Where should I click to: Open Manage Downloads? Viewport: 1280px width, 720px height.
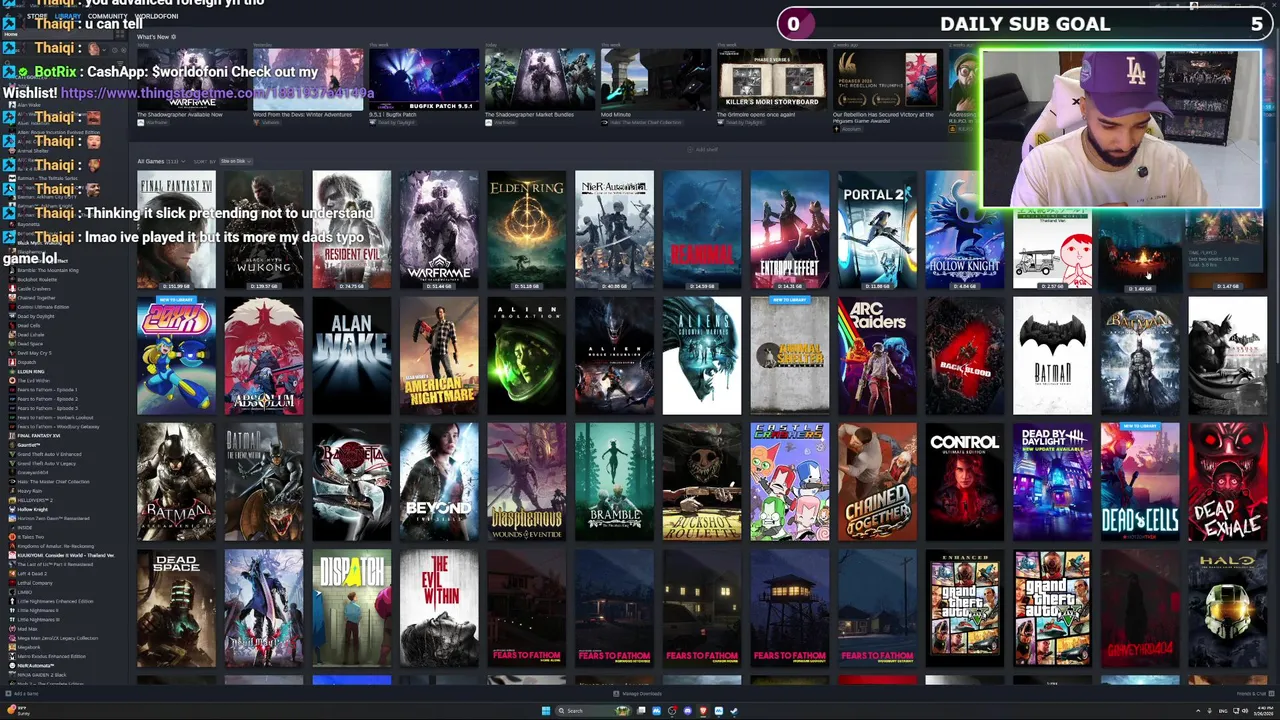[x=637, y=694]
